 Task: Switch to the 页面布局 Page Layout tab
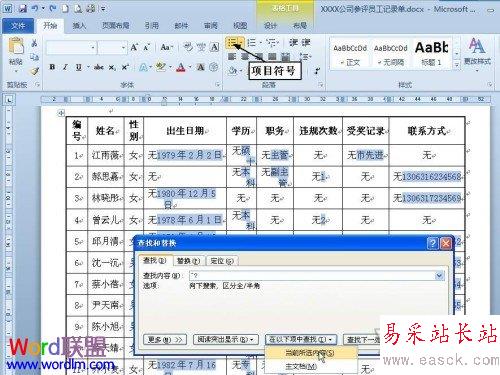[x=115, y=25]
